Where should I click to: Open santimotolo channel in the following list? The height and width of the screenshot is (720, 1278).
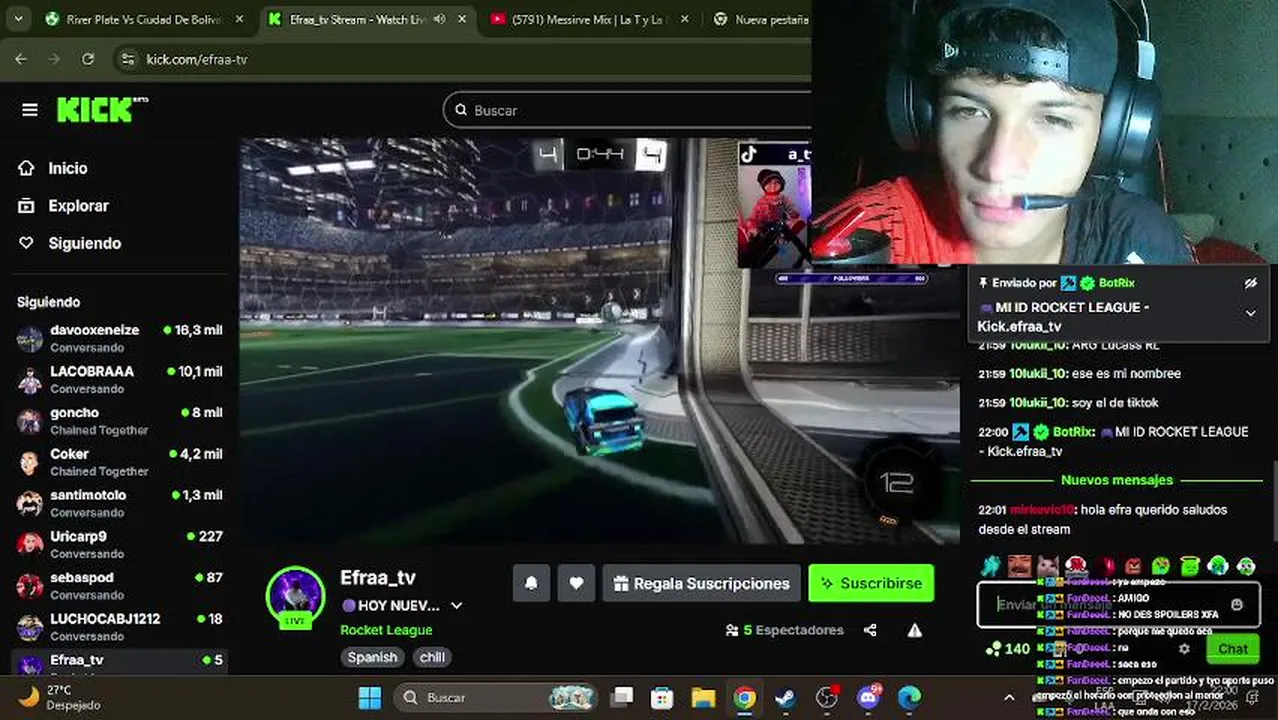pyautogui.click(x=120, y=503)
